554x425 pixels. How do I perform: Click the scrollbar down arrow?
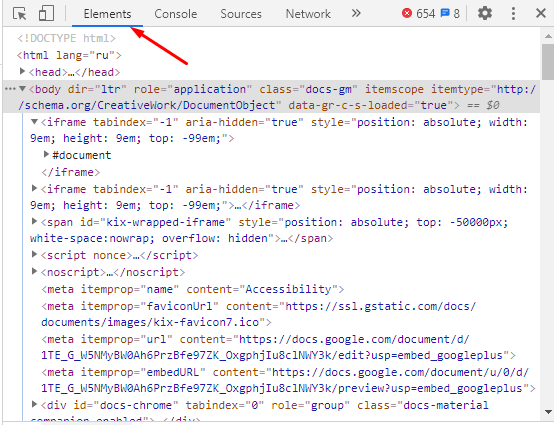click(548, 412)
